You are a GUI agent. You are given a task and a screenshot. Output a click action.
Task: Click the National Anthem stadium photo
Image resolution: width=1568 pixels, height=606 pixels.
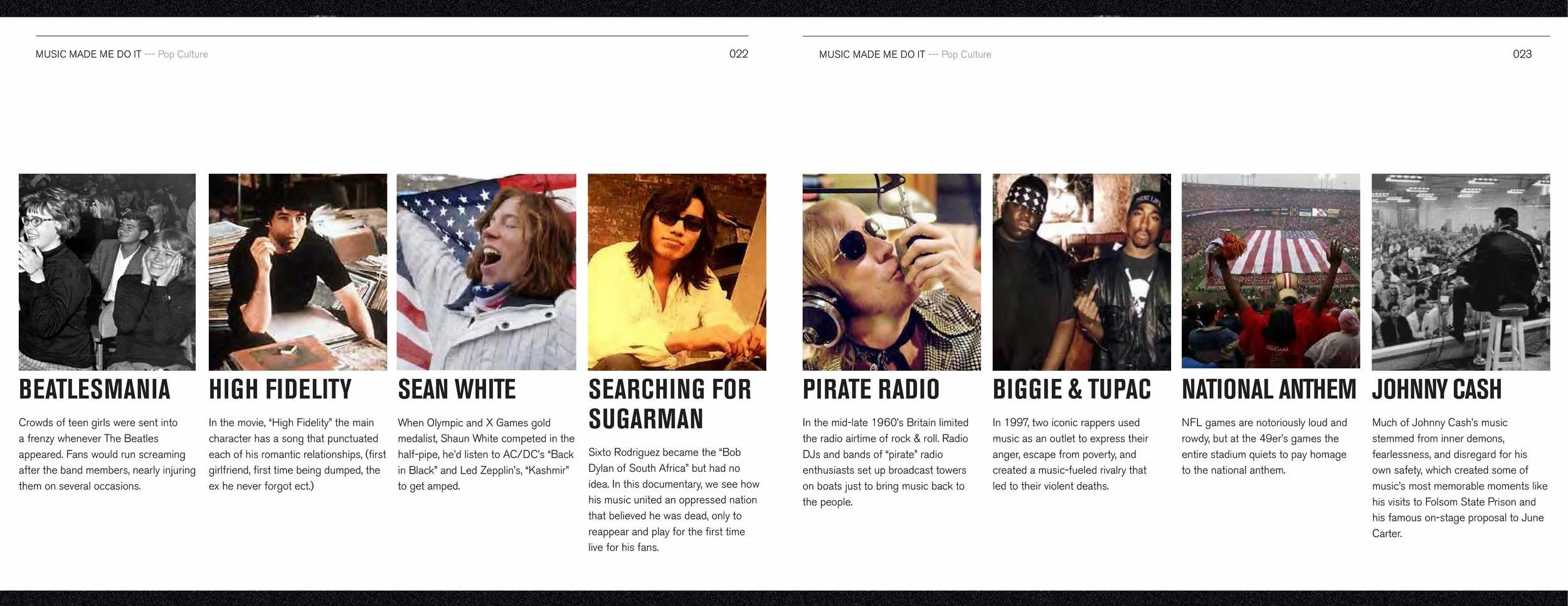[1271, 271]
